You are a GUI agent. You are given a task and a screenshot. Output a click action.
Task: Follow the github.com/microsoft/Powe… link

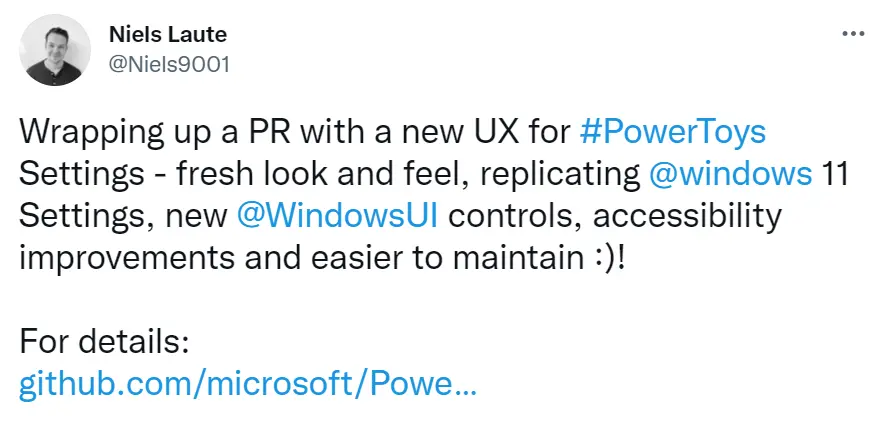(x=248, y=386)
